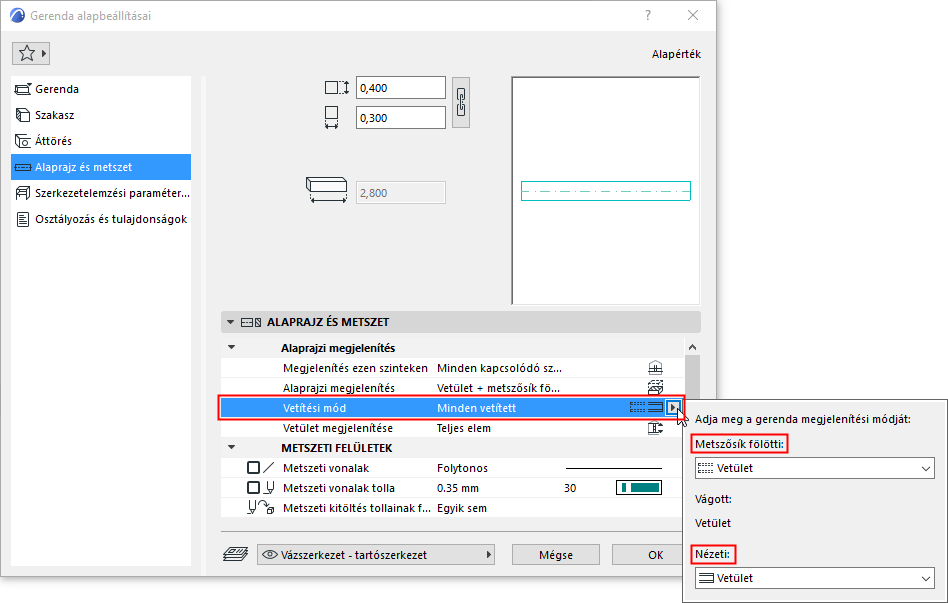The height and width of the screenshot is (603, 948).
Task: Open the Favorites star button
Action: click(30, 53)
